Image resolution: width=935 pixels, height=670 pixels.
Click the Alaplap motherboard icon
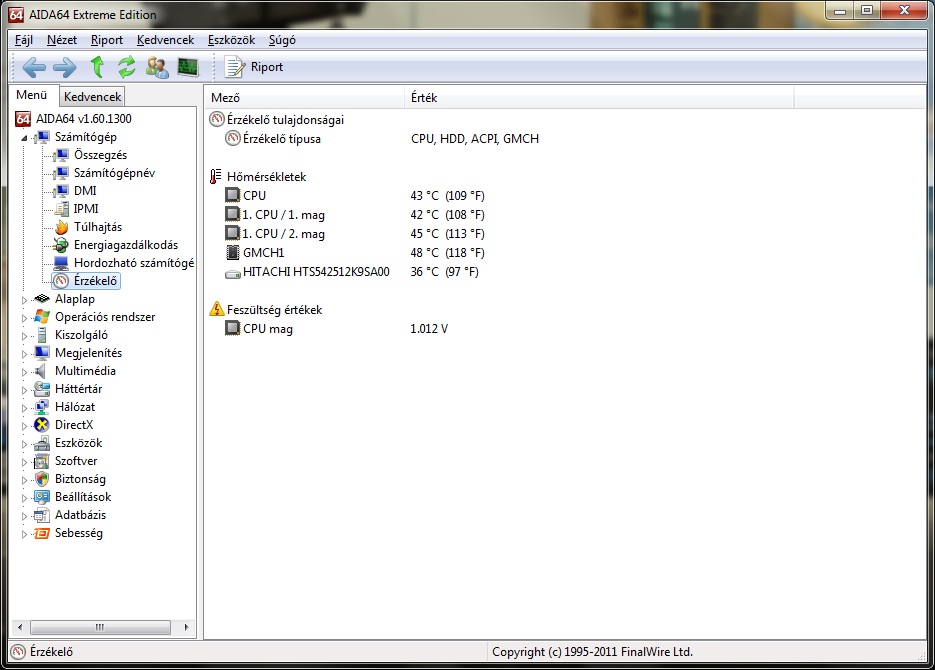(42, 299)
